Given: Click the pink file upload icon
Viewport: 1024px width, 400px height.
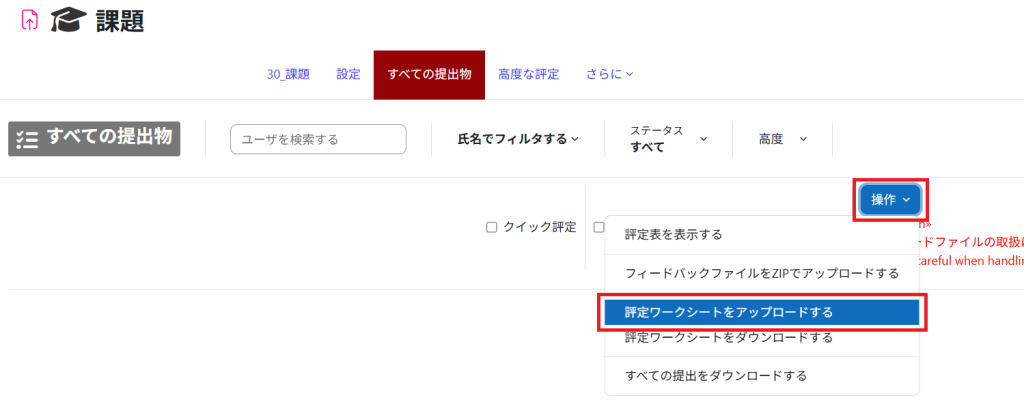Looking at the screenshot, I should click(x=29, y=20).
